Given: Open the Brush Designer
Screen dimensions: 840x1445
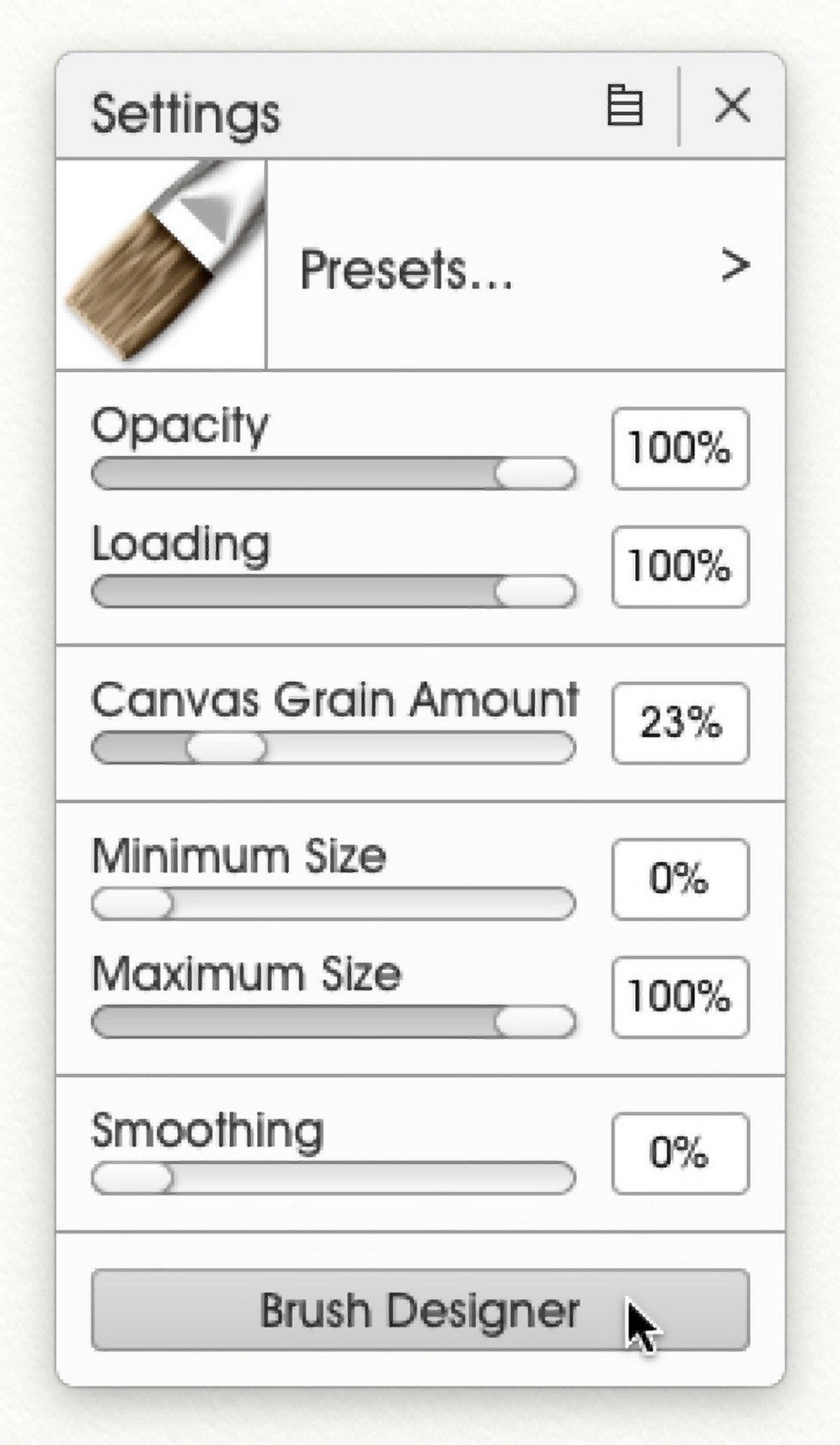Looking at the screenshot, I should pos(420,1310).
